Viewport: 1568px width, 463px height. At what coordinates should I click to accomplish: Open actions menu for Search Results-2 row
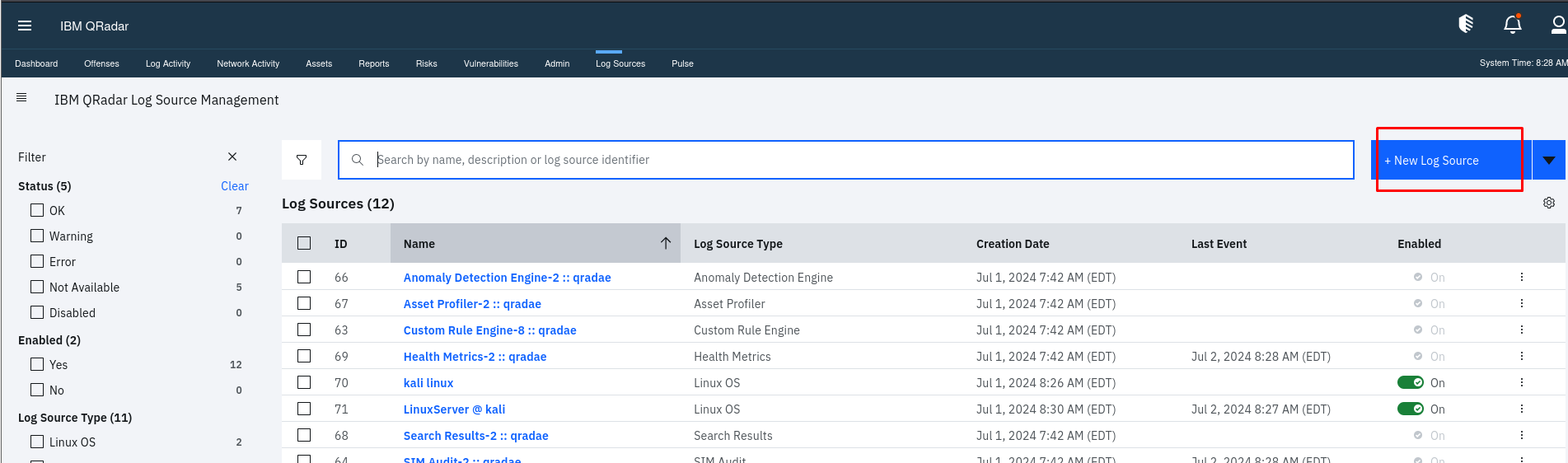tap(1522, 435)
